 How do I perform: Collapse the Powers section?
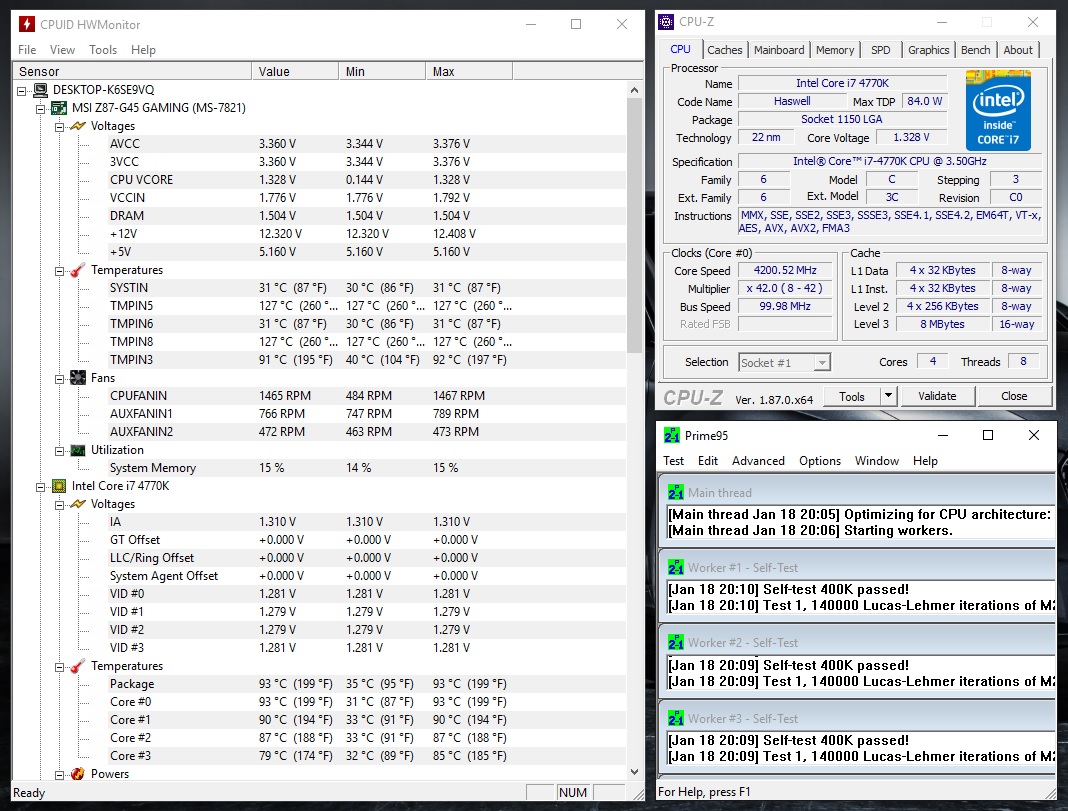coord(60,774)
